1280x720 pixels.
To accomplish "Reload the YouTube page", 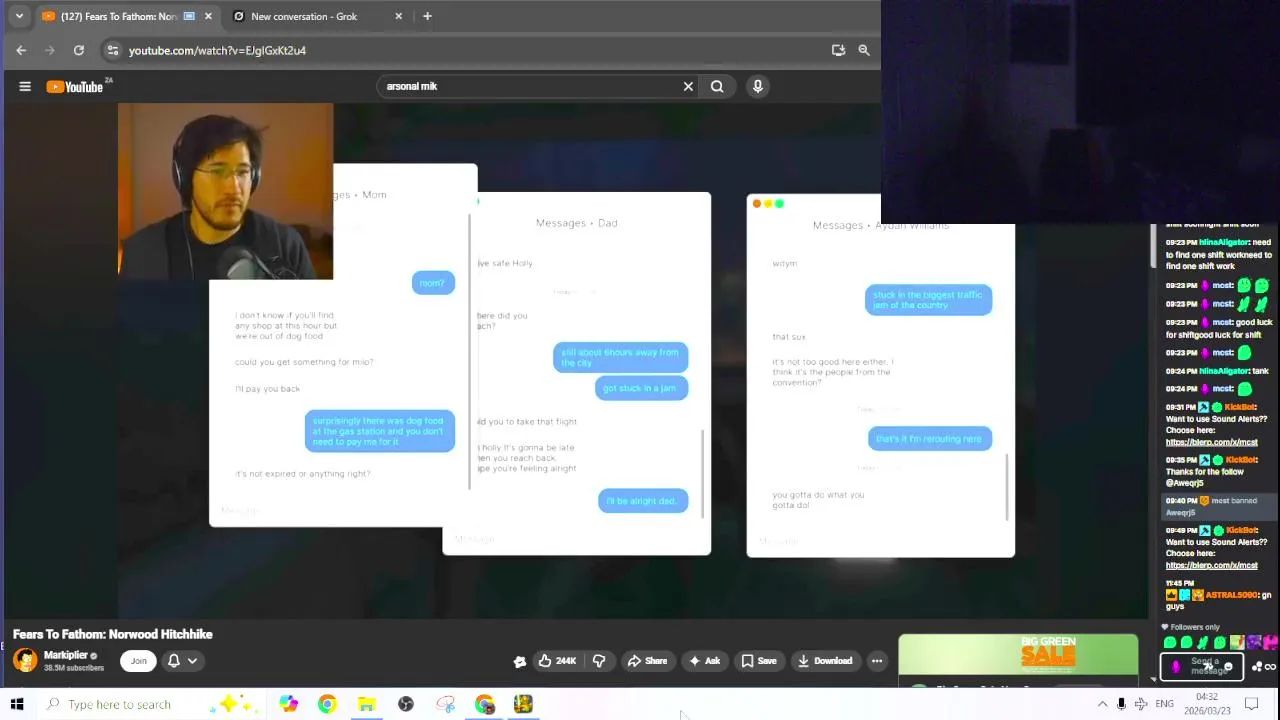I will coord(79,50).
